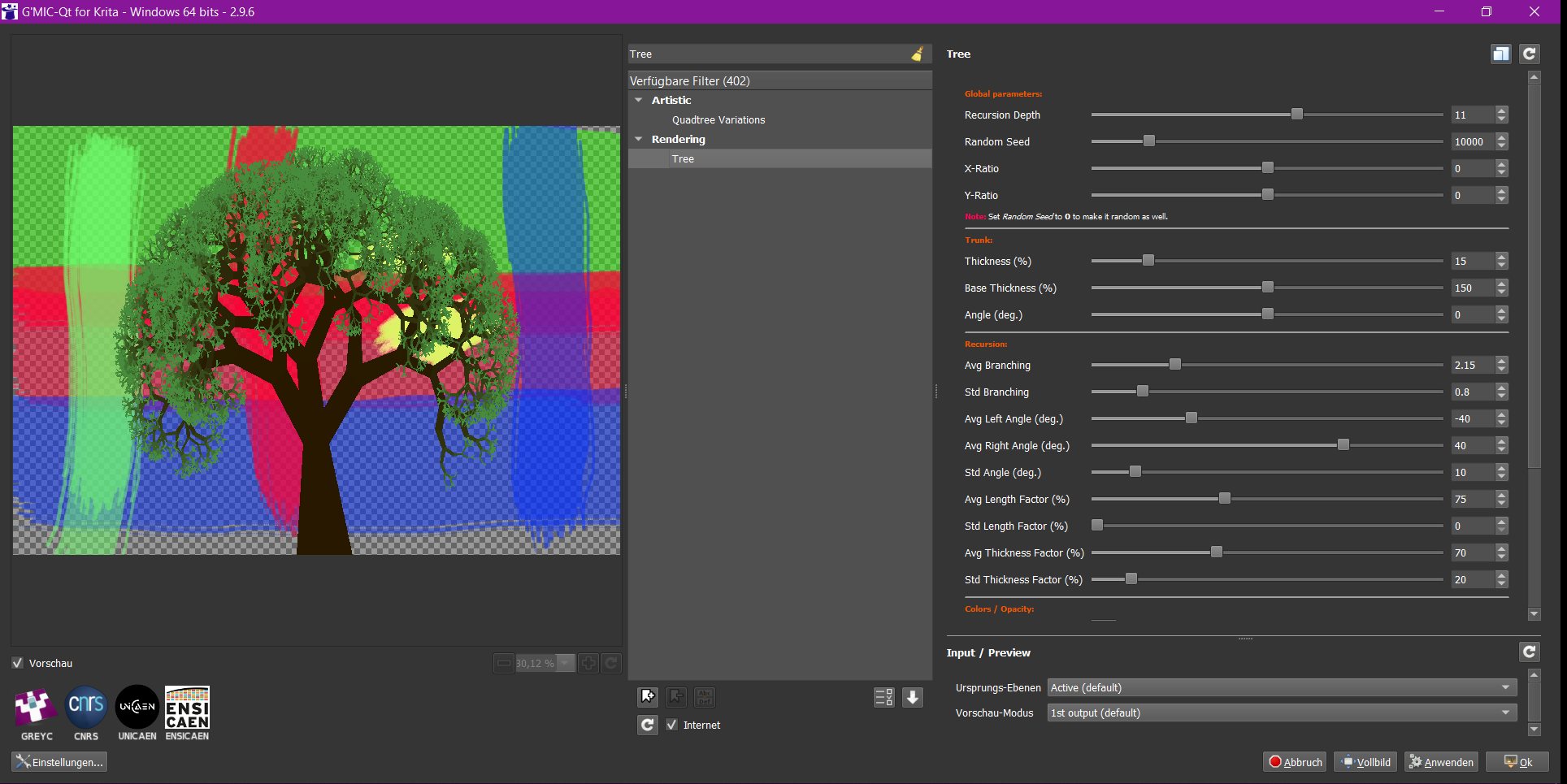The height and width of the screenshot is (784, 1567).
Task: Click the Recursion Depth slider handle
Action: point(1297,115)
